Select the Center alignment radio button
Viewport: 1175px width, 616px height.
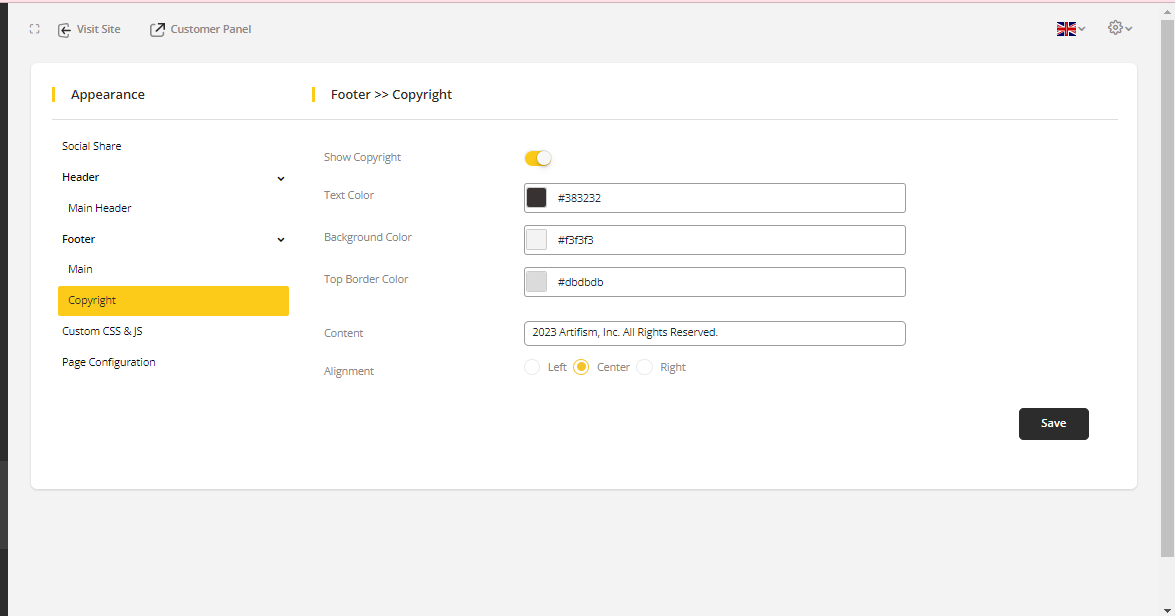(x=581, y=367)
